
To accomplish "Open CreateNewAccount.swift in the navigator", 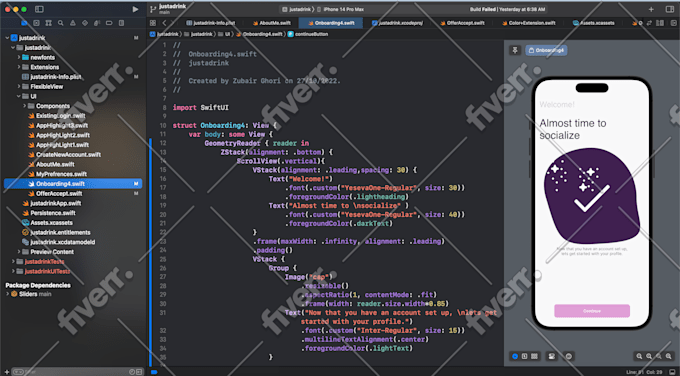I will coord(64,154).
